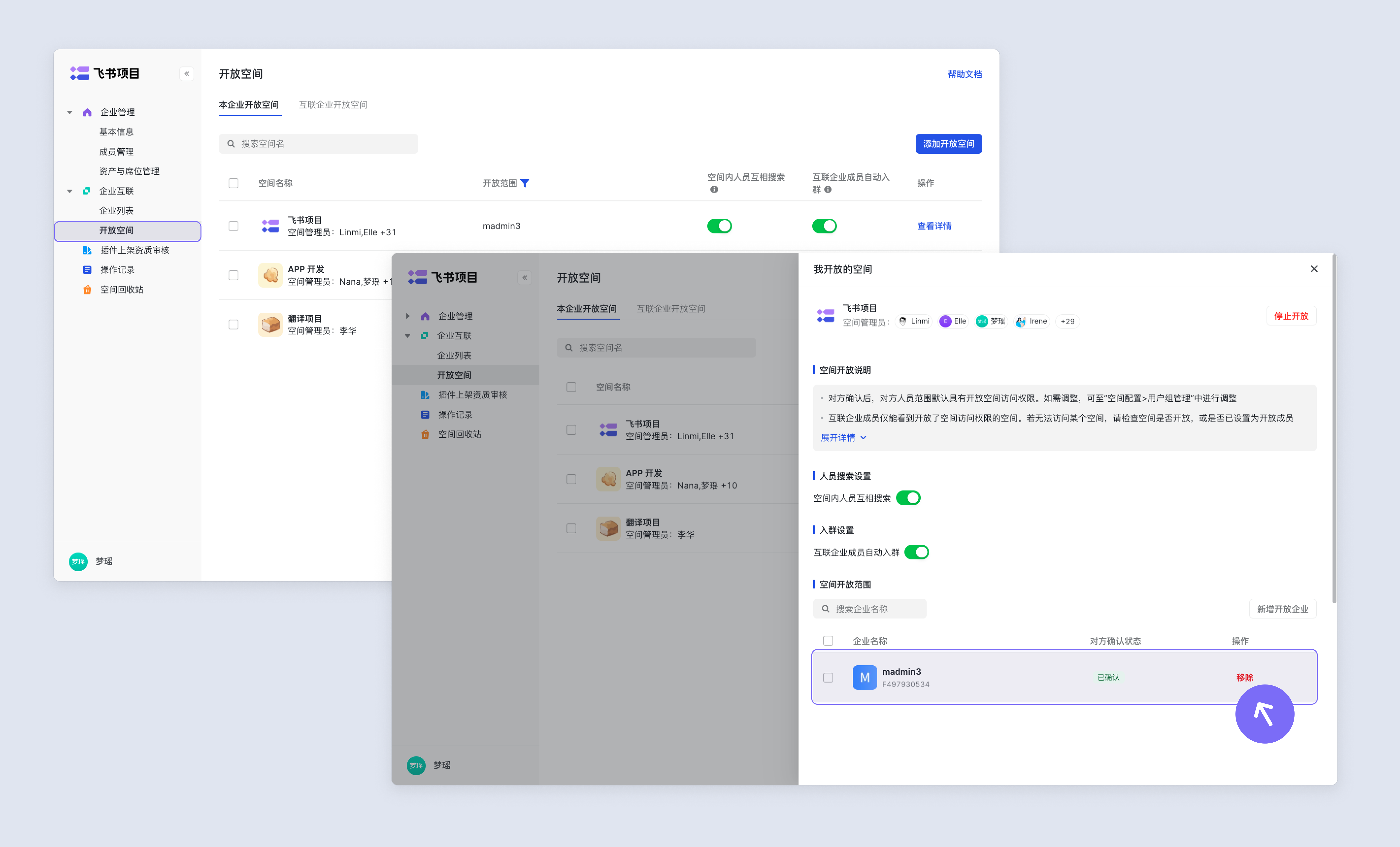This screenshot has height=847, width=1400.
Task: Click 空间回收站 icon in dimmed front sidebar
Action: [425, 435]
